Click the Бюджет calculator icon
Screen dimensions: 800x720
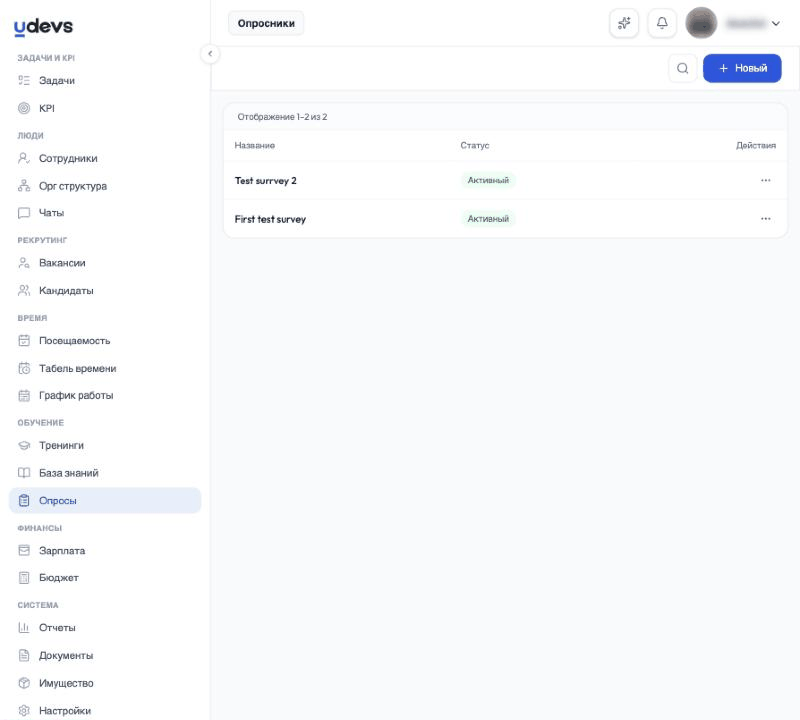point(24,578)
